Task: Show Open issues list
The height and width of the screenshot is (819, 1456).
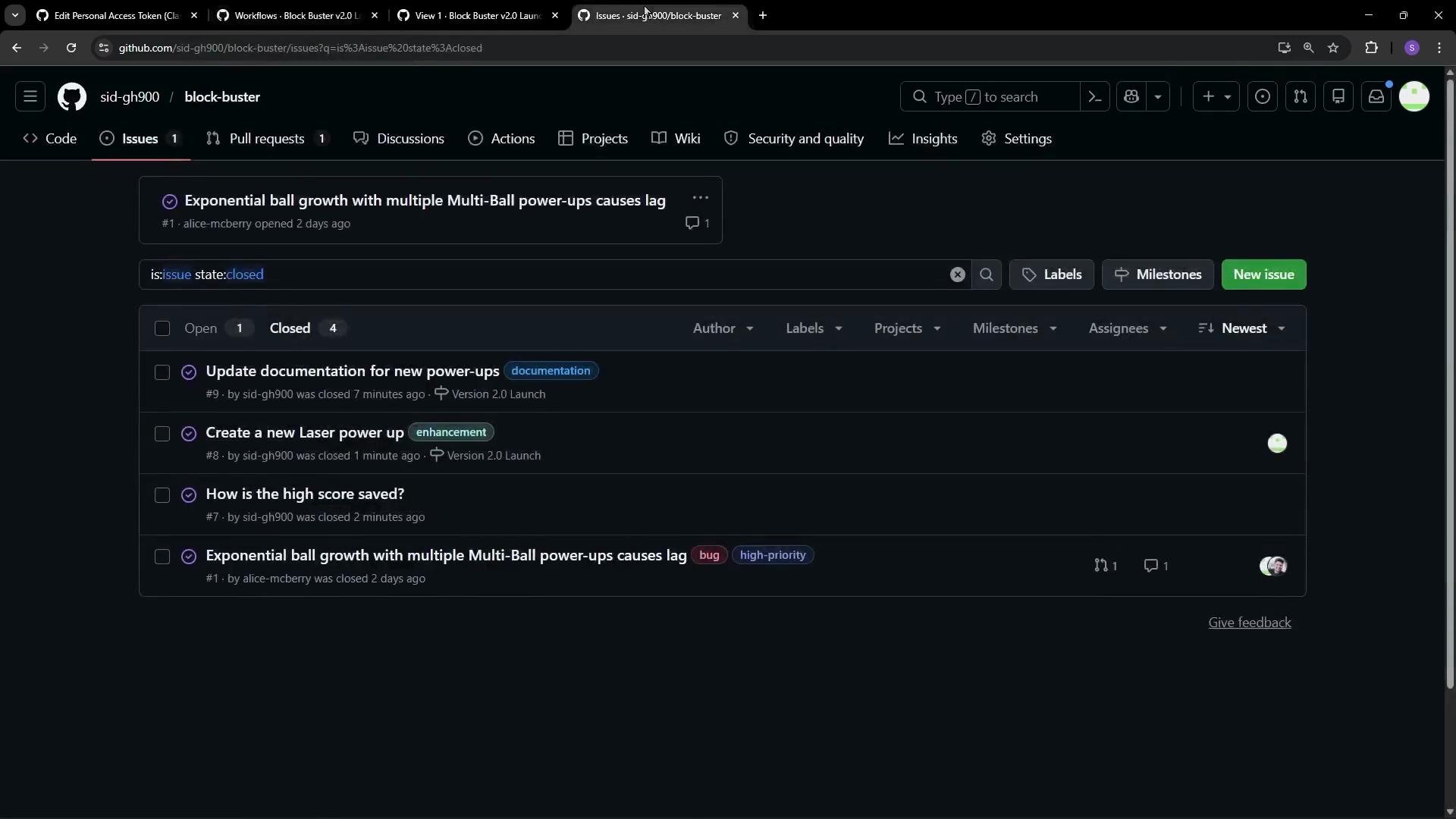Action: pyautogui.click(x=218, y=328)
